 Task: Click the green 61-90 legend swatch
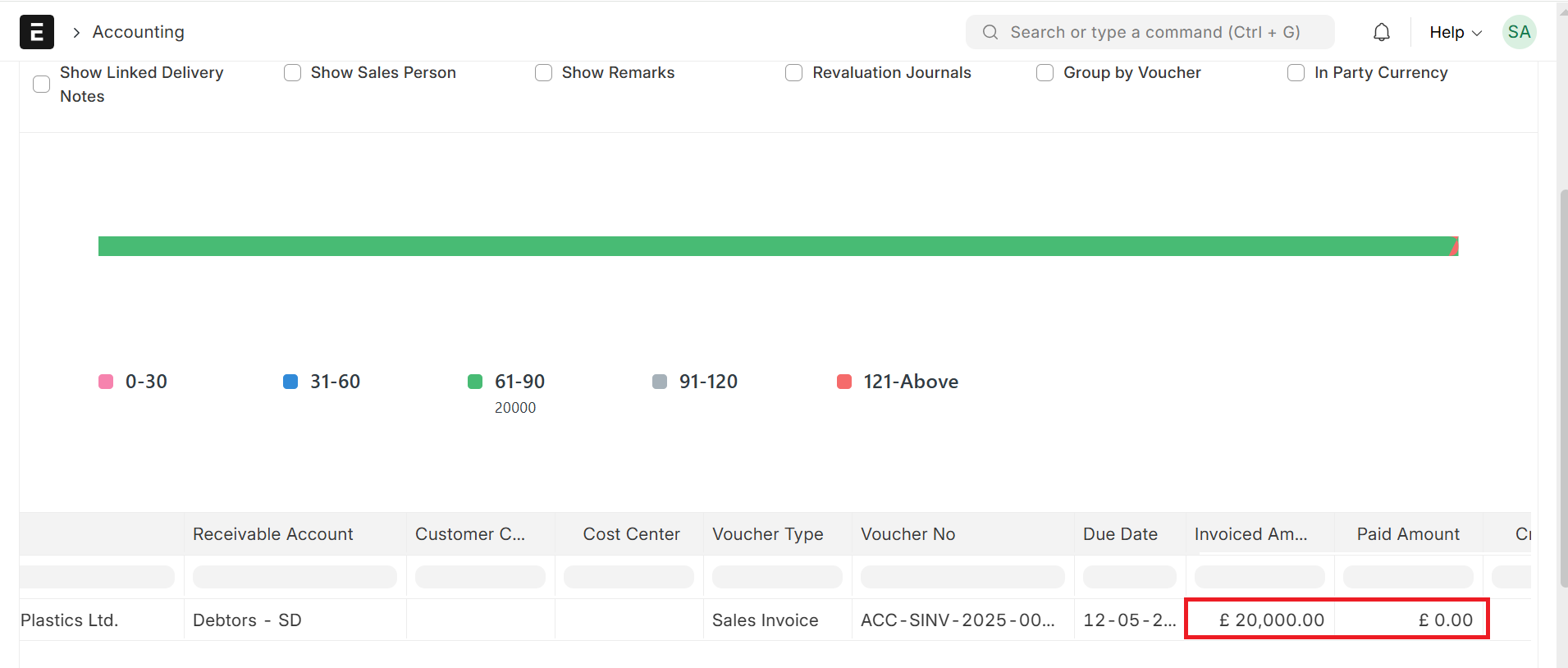(x=475, y=382)
